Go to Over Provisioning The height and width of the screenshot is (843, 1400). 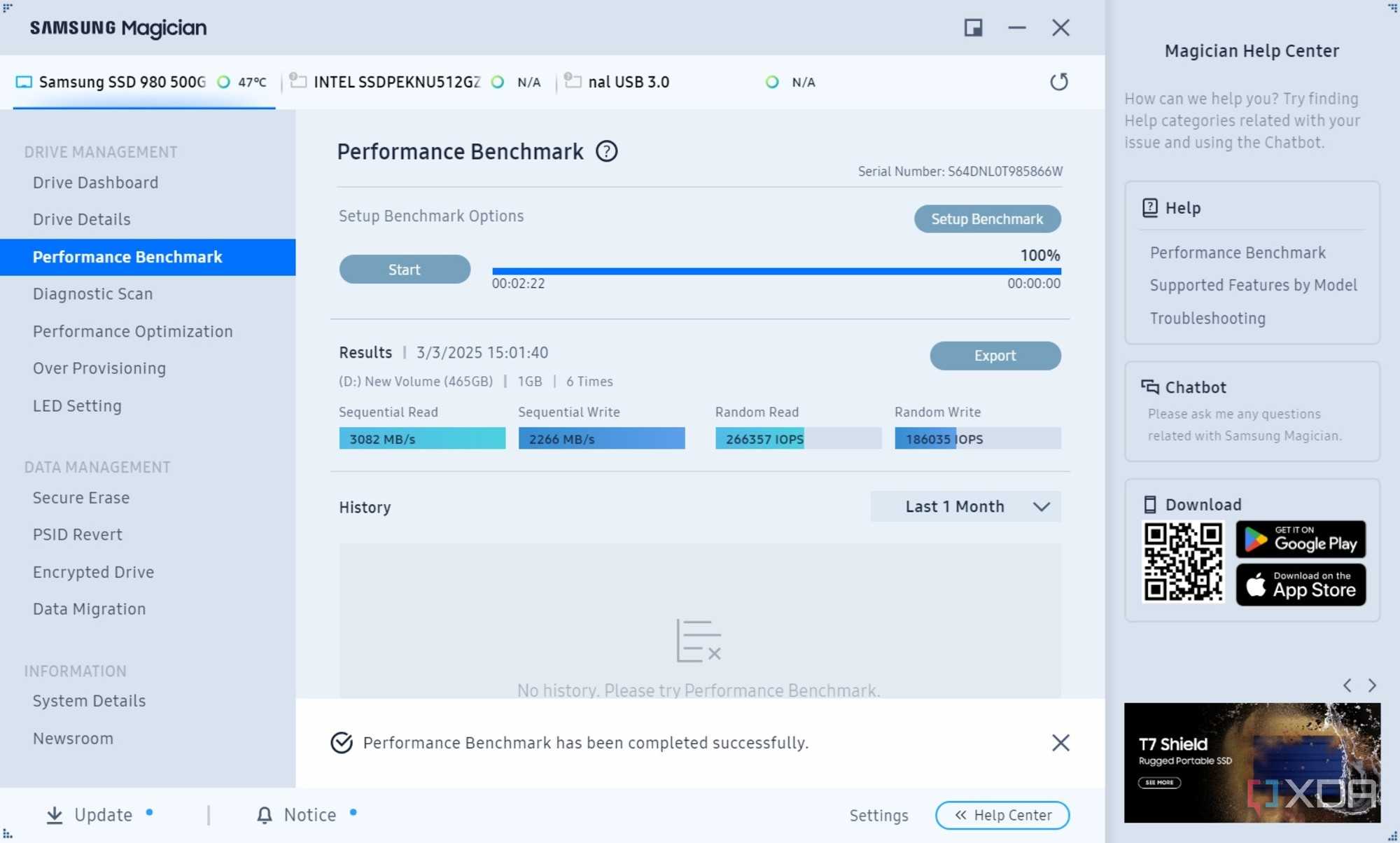(x=99, y=368)
